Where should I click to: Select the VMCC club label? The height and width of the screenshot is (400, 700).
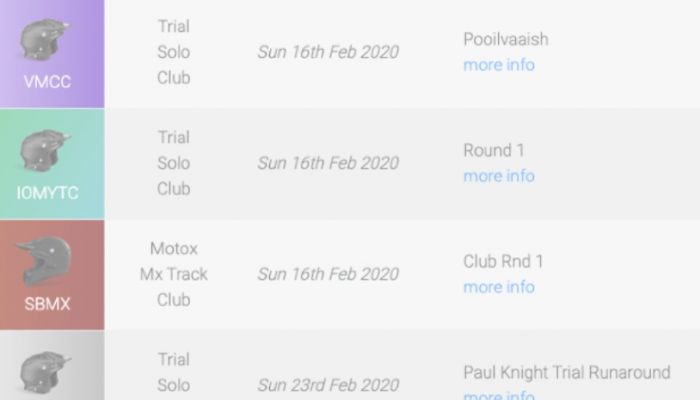(47, 82)
